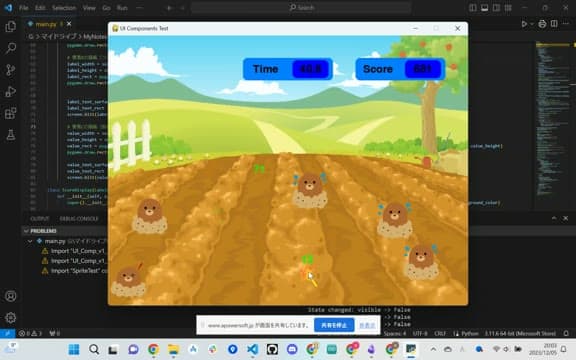This screenshot has width=576, height=360.
Task: Toggle the bottom panel layout
Action: coord(485,8)
